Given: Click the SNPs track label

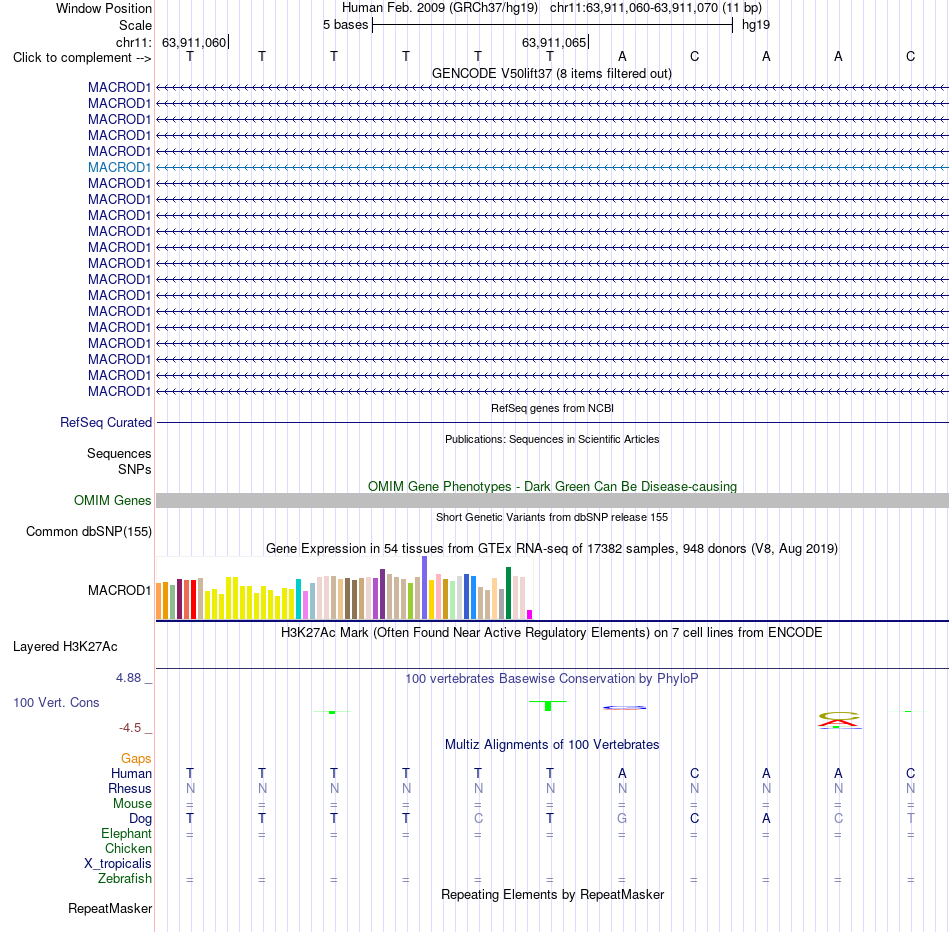Looking at the screenshot, I should [135, 469].
